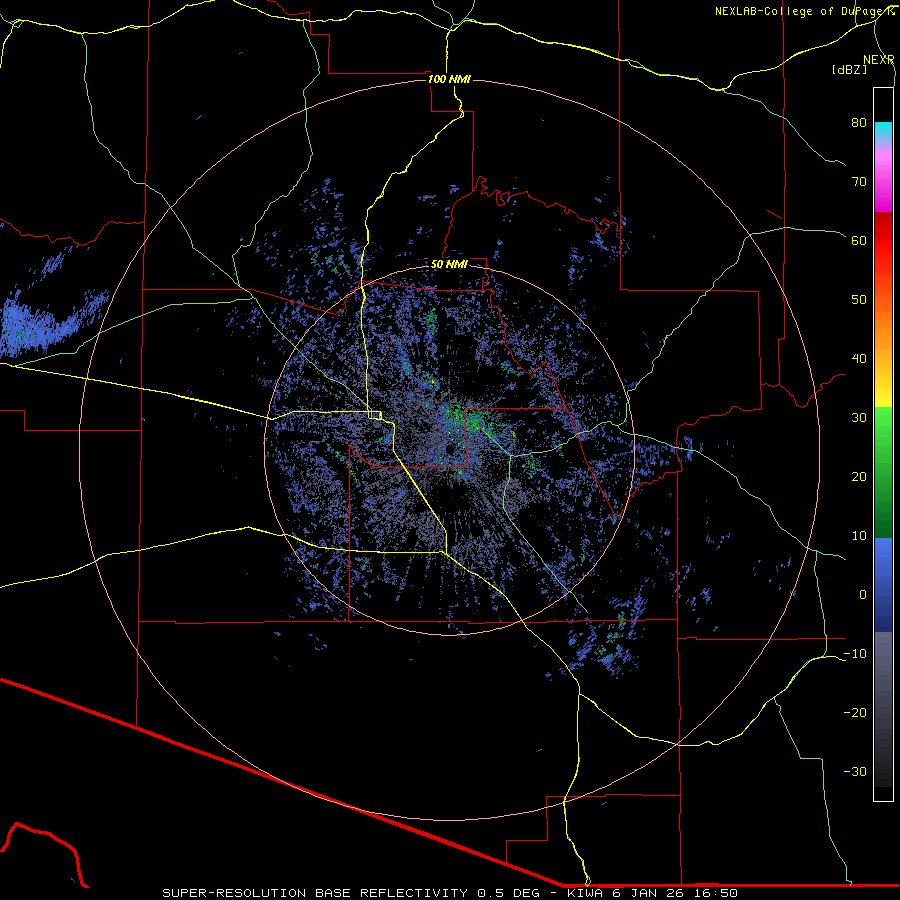The width and height of the screenshot is (900, 900).
Task: Click the 50 NMI range ring label
Action: tap(449, 265)
